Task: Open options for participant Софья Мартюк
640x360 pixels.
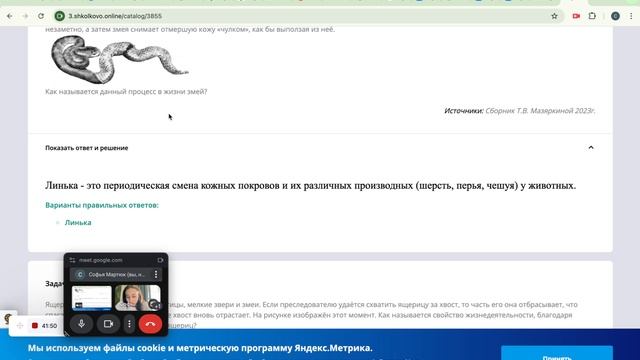Action: [156, 274]
